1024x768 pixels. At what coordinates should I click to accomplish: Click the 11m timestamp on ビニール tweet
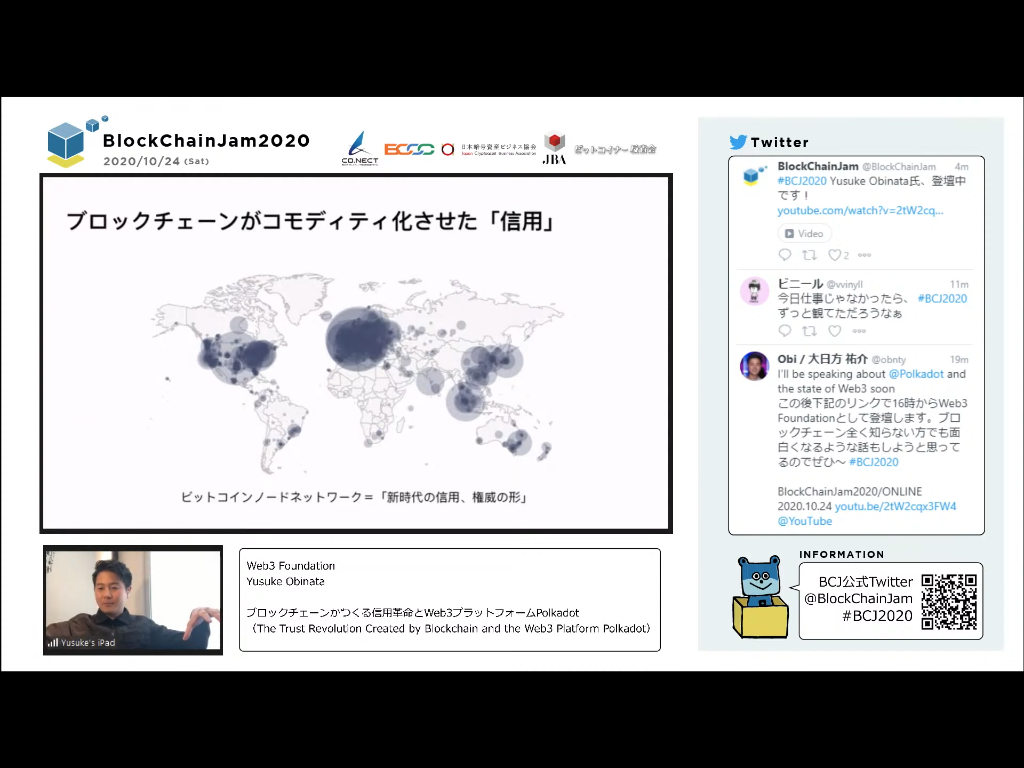point(959,284)
